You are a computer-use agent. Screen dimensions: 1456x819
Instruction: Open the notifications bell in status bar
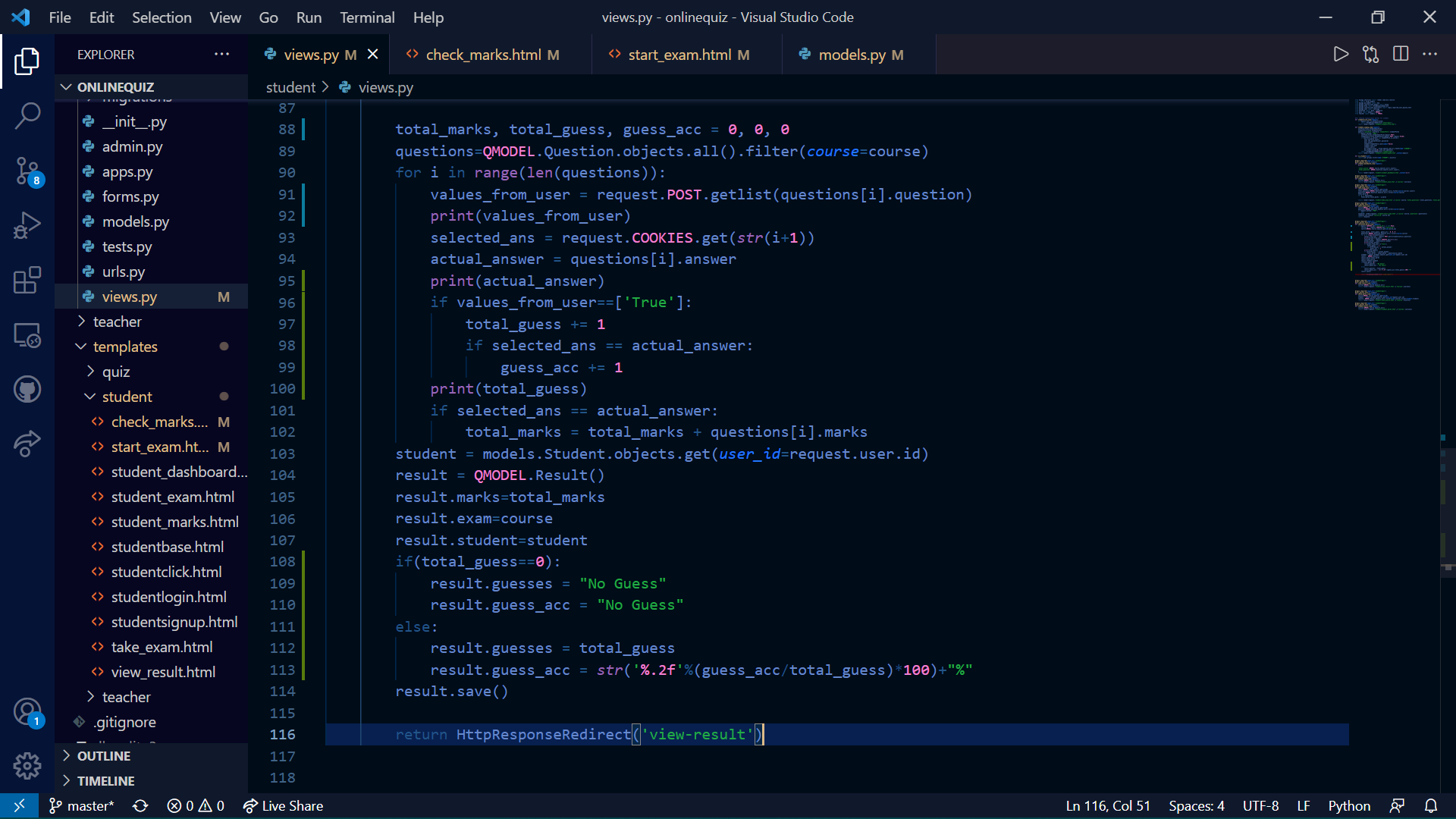coord(1431,806)
